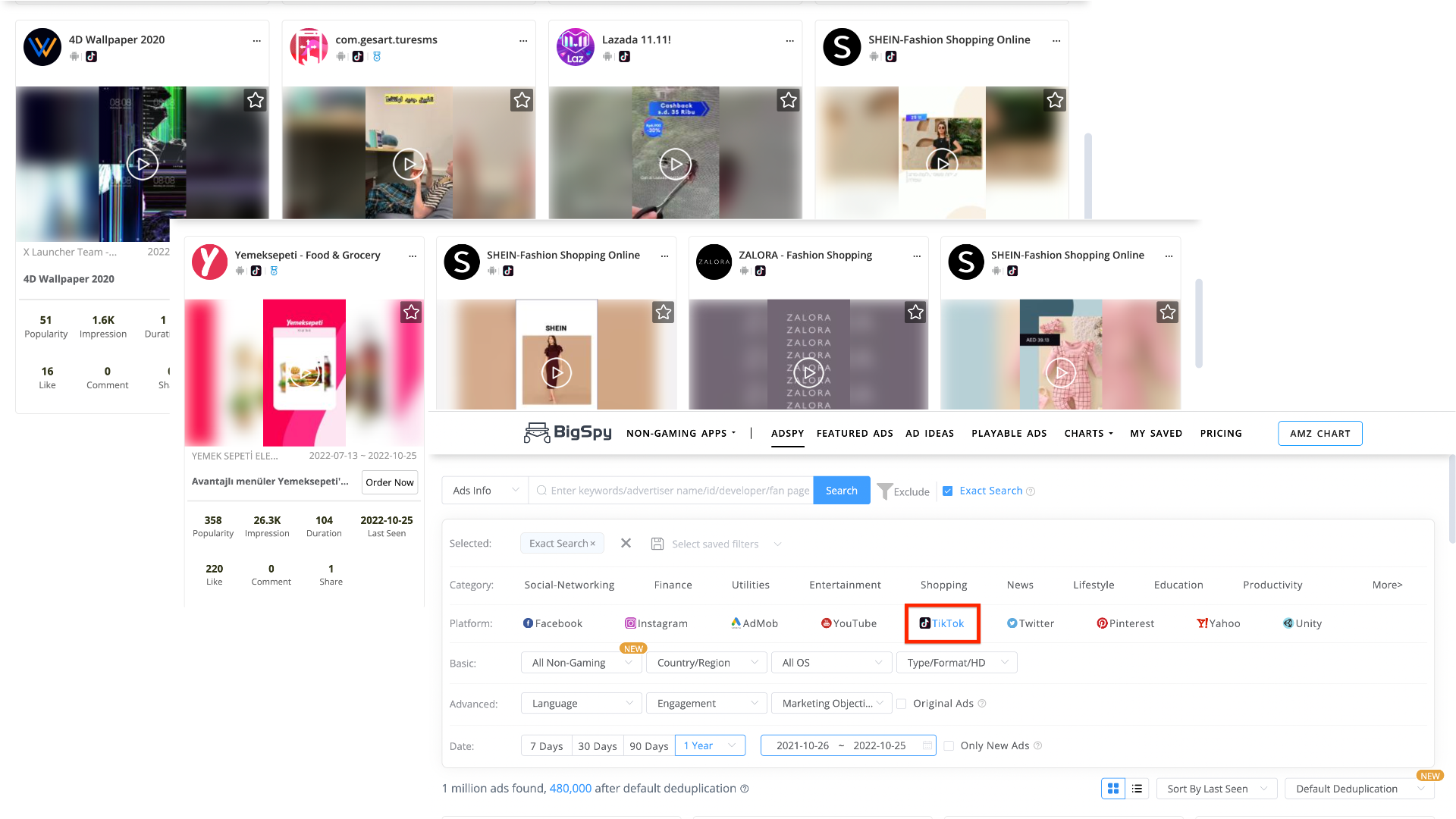Enable the Exact Search checkbox
1456x819 pixels.
click(948, 490)
